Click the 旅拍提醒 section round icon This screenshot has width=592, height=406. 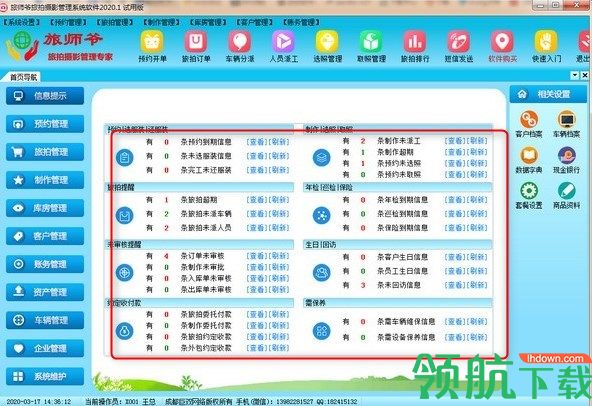point(125,216)
